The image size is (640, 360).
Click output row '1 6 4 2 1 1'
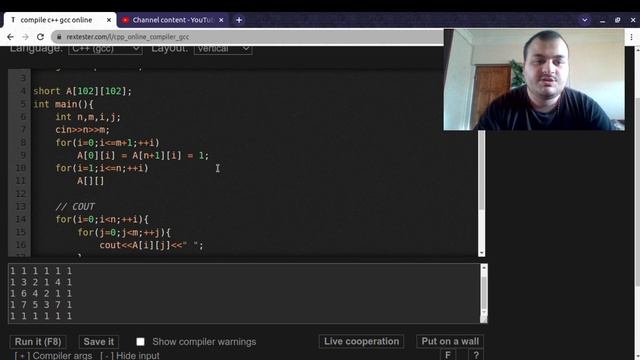pos(41,293)
